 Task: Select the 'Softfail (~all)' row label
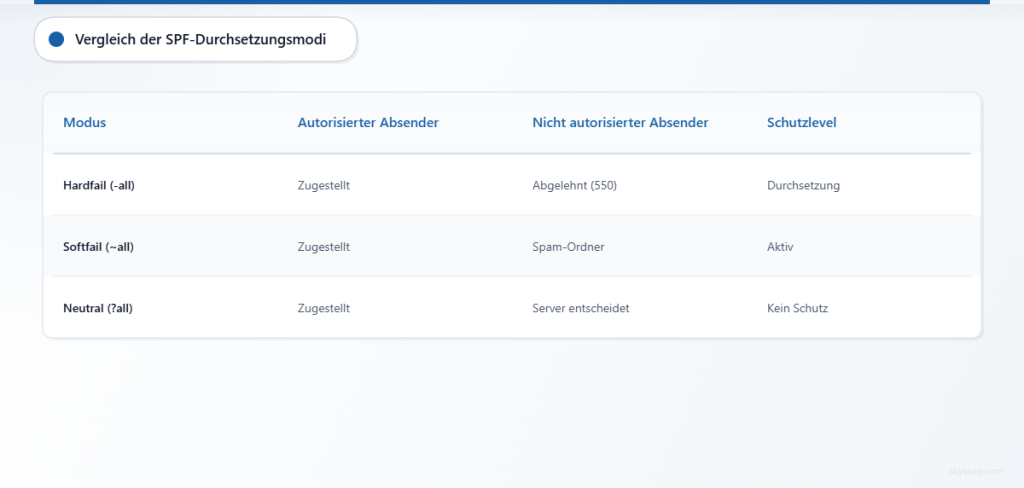[99, 247]
